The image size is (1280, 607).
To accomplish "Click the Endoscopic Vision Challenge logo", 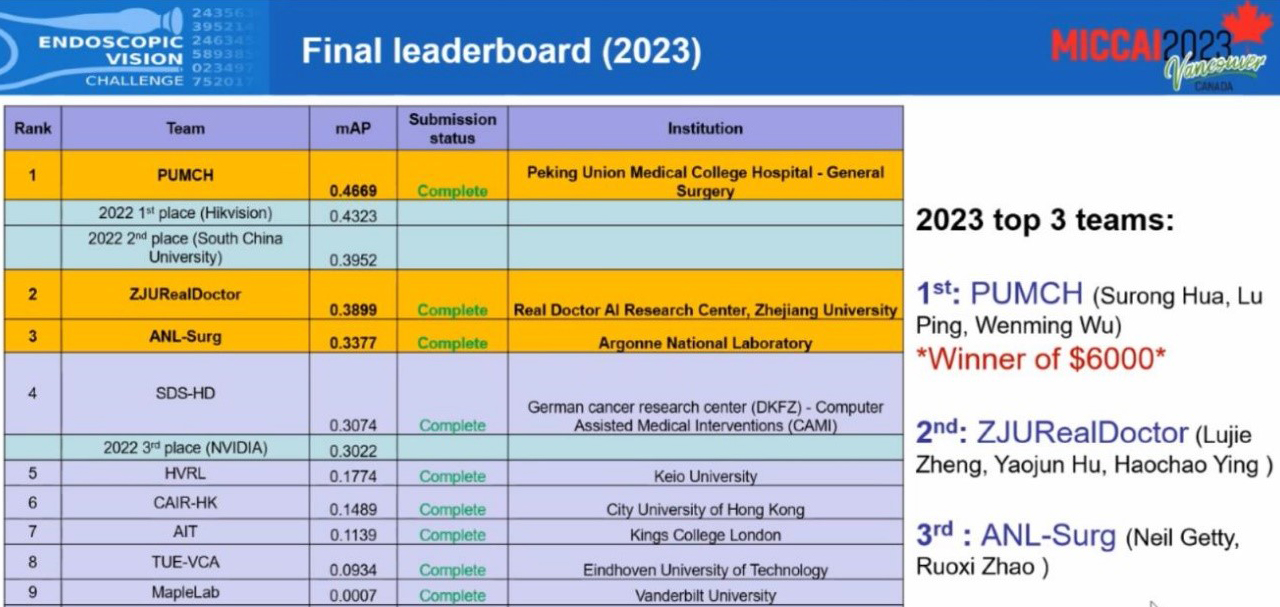I will 135,47.
